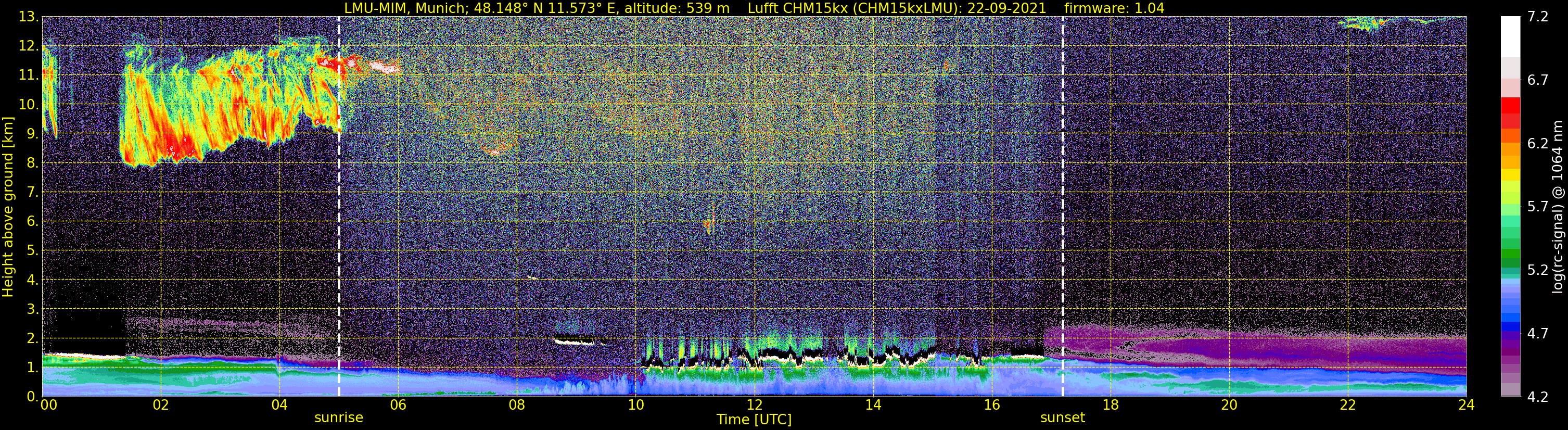Click the 'Height above ground [km]' axis label

coord(8,207)
